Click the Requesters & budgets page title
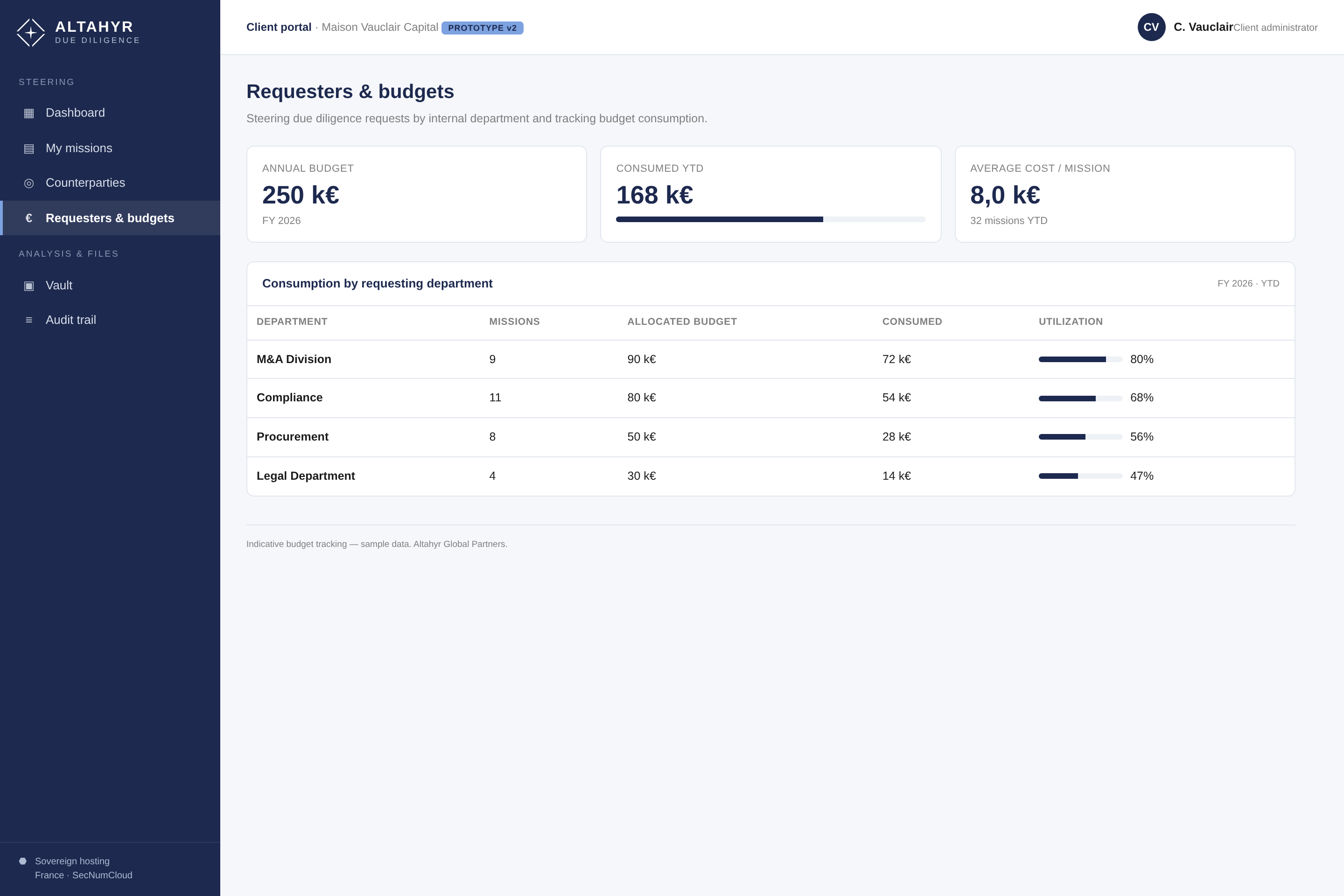The image size is (1344, 896). 350,91
